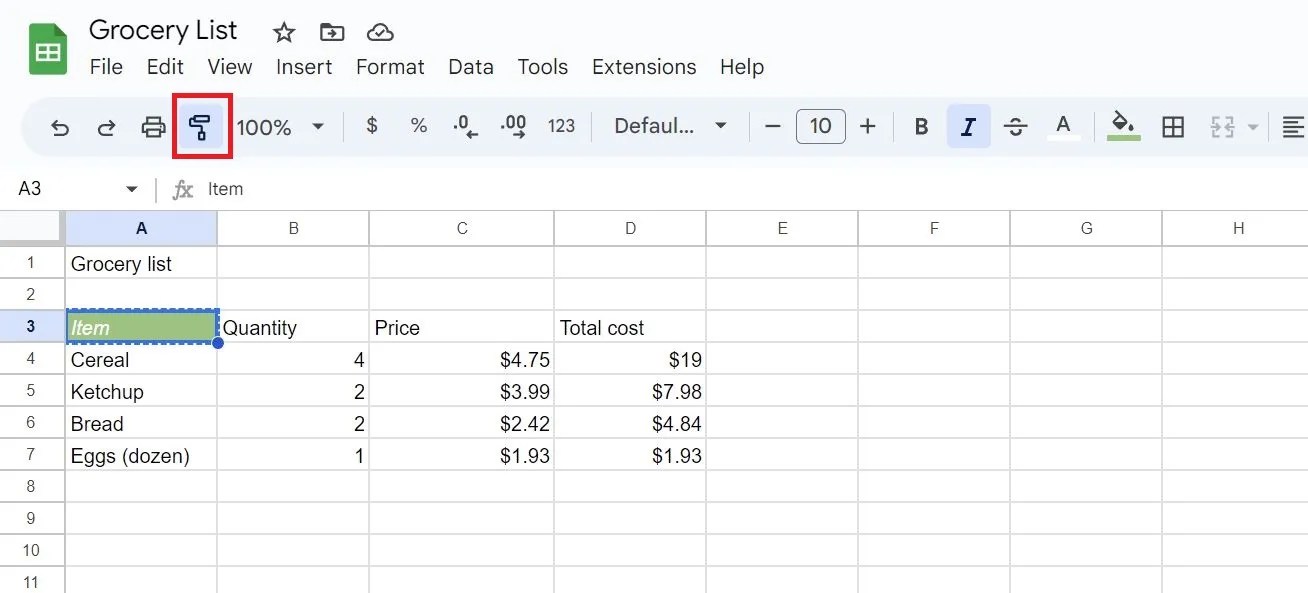Click the move to folder icon

331,33
